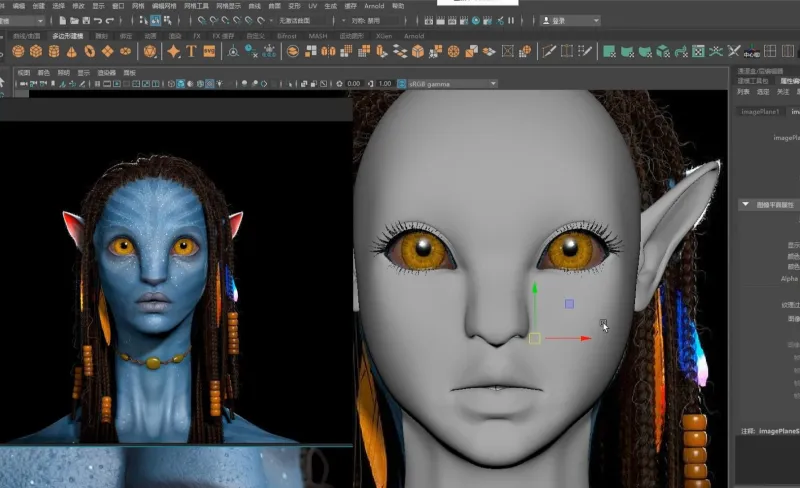The image size is (800, 488).
Task: Open the UV menu in the menu bar
Action: coord(313,6)
